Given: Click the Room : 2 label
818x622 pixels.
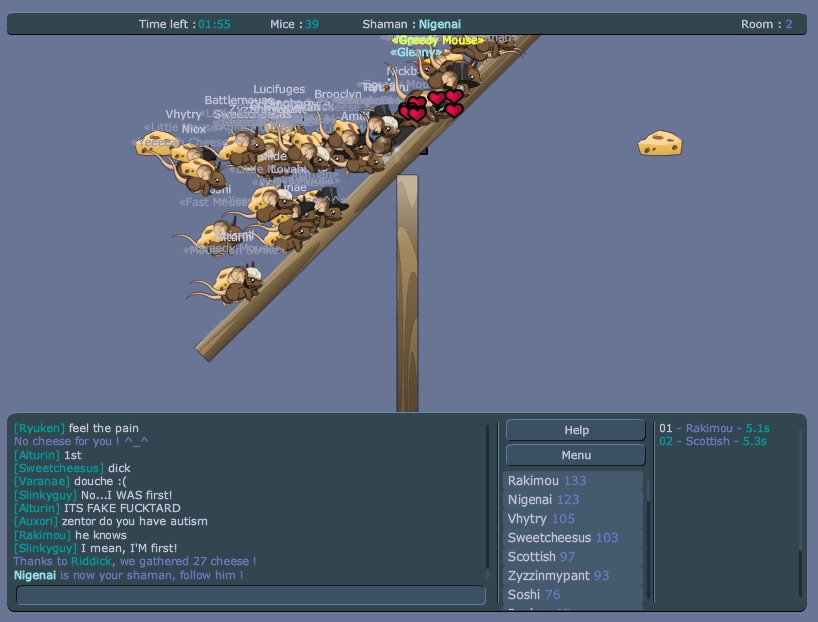Looking at the screenshot, I should pos(766,24).
